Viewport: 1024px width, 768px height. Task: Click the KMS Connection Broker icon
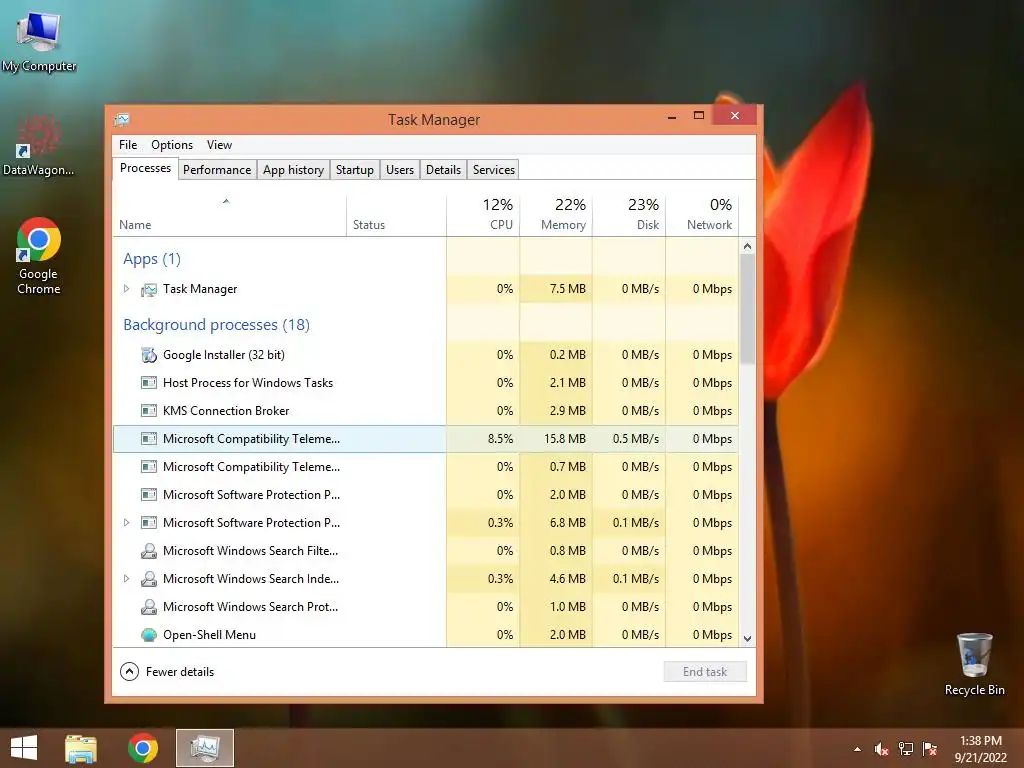tap(149, 411)
